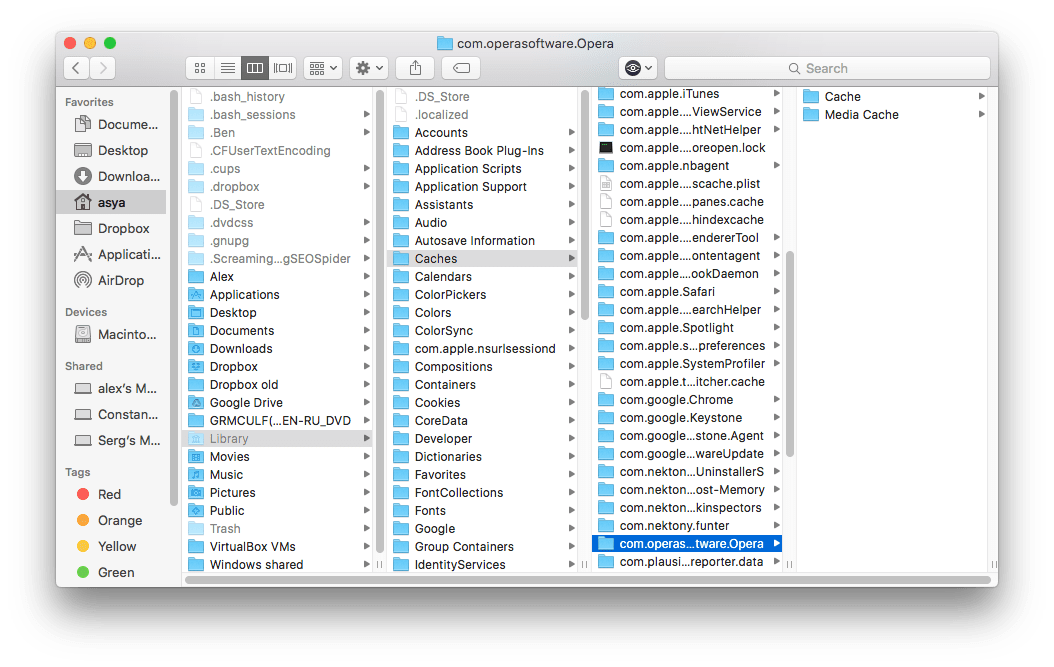Select the Accounts folder
The height and width of the screenshot is (667, 1054).
pyautogui.click(x=483, y=133)
